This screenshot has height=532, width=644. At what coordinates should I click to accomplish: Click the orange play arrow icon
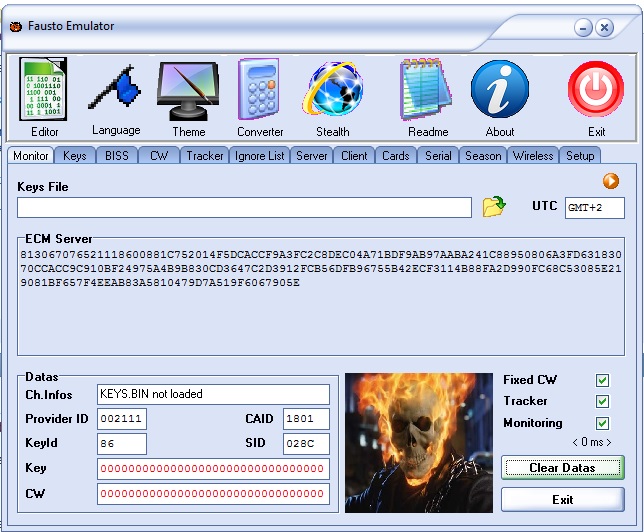[x=611, y=181]
